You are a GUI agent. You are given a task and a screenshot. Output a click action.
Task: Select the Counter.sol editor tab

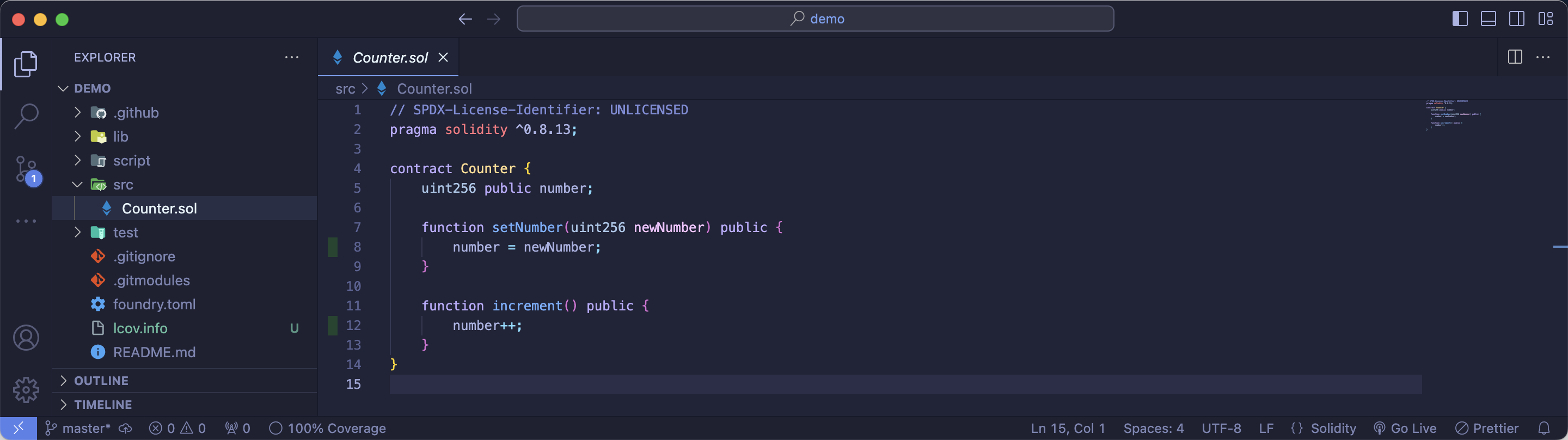pos(390,57)
